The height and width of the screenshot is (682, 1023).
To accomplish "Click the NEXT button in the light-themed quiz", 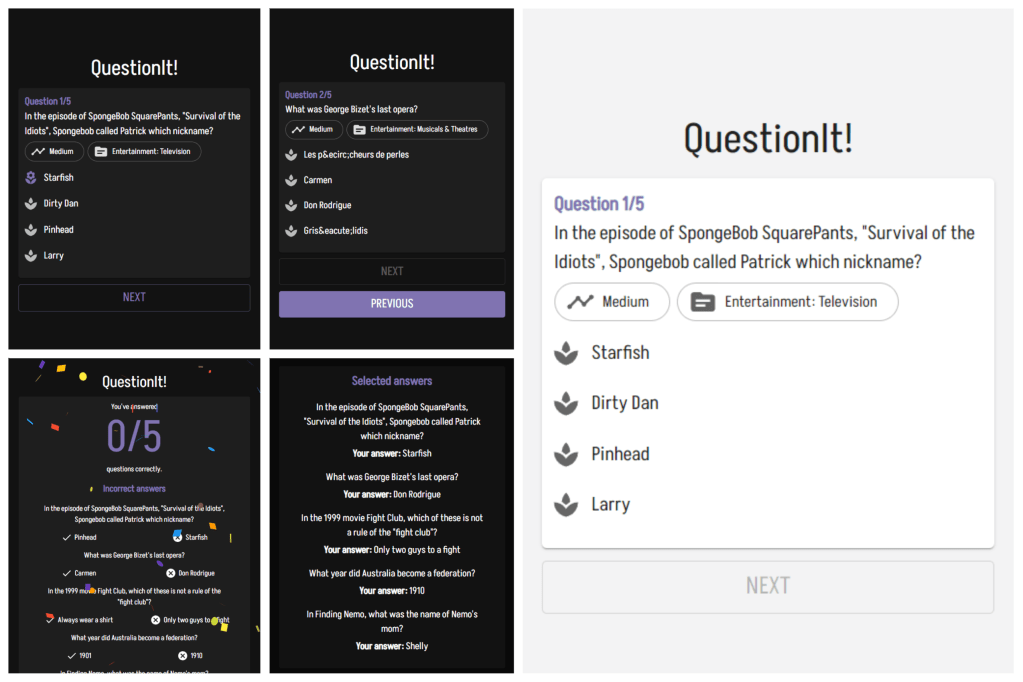I will pos(767,586).
